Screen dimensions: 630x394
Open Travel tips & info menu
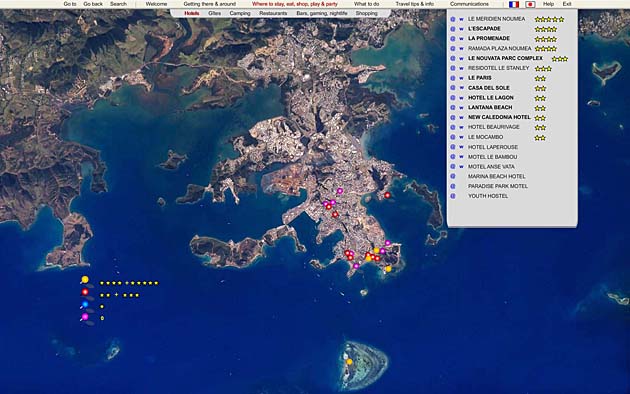[414, 4]
